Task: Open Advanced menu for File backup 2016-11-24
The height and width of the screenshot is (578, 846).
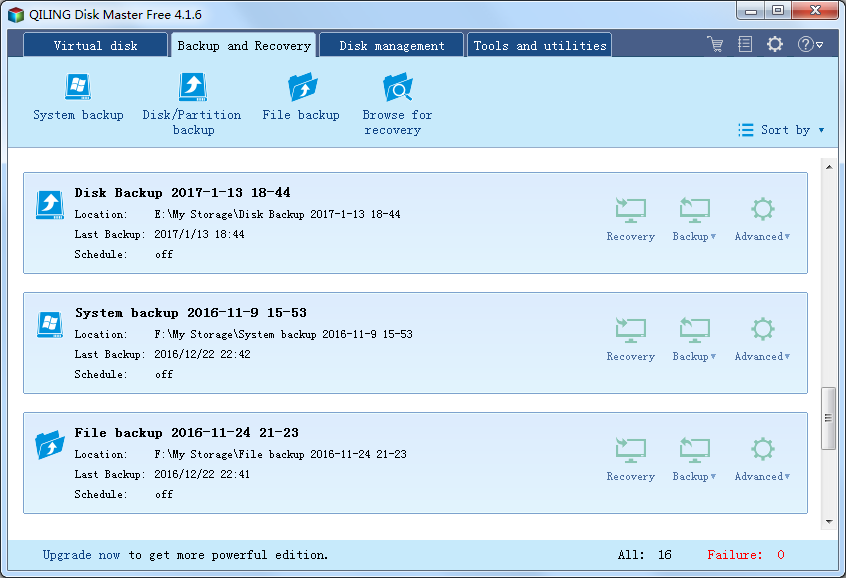Action: pos(762,459)
